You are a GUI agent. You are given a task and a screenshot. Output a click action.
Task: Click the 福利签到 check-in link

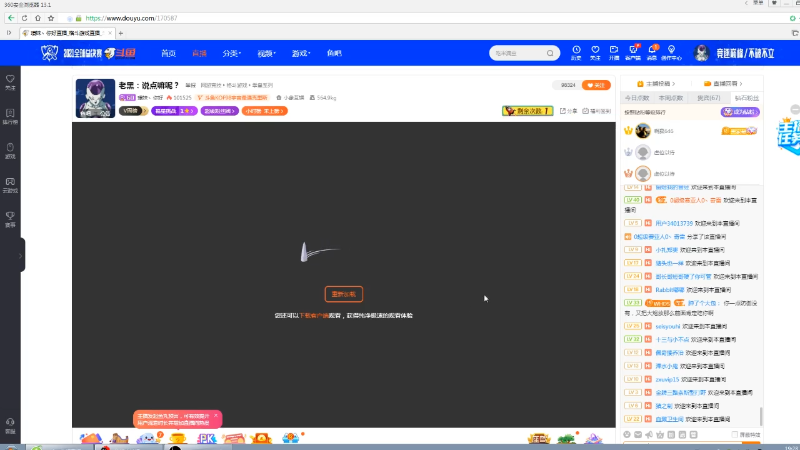coord(596,111)
